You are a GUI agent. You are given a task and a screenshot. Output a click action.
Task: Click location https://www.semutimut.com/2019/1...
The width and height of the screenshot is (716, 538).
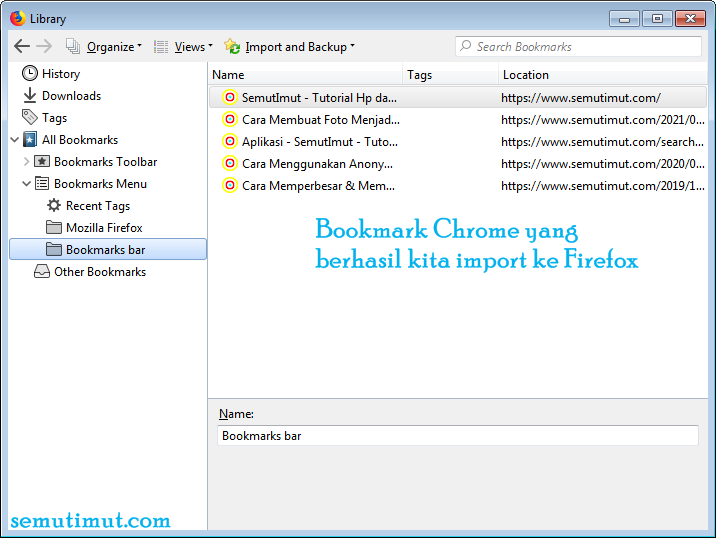click(x=603, y=186)
